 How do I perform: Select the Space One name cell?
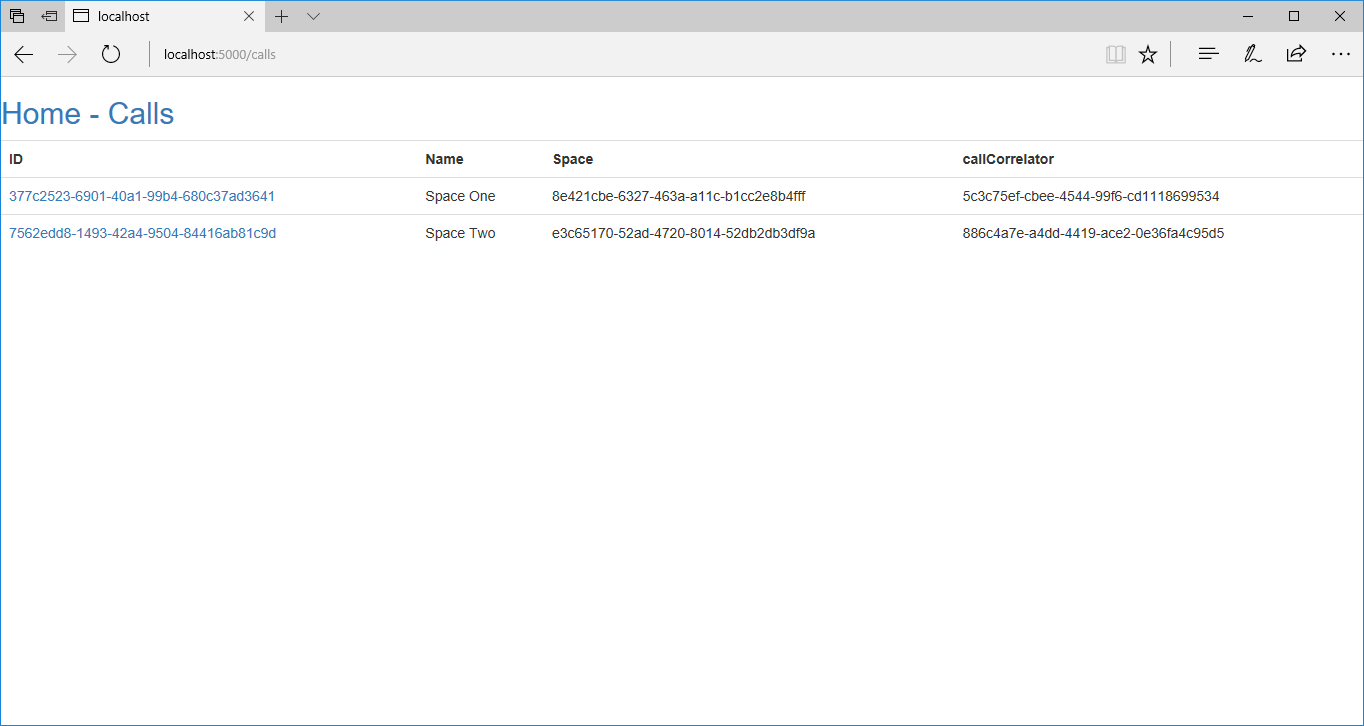460,197
